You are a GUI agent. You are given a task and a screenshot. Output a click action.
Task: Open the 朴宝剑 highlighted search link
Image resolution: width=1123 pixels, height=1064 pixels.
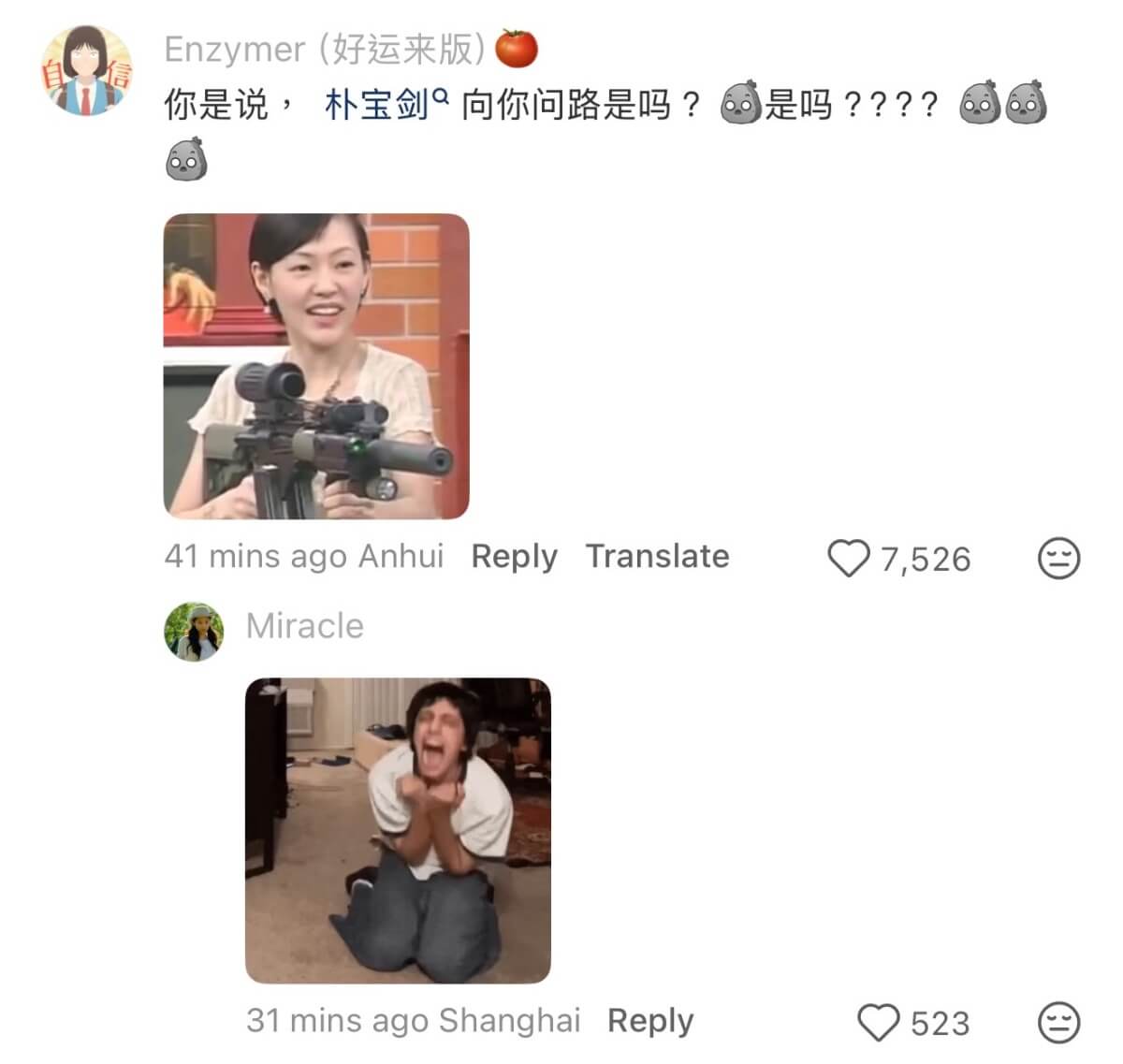376,105
